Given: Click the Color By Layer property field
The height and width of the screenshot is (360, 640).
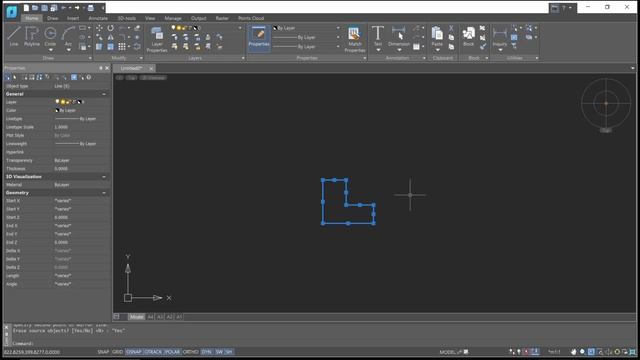Looking at the screenshot, I should (82, 110).
